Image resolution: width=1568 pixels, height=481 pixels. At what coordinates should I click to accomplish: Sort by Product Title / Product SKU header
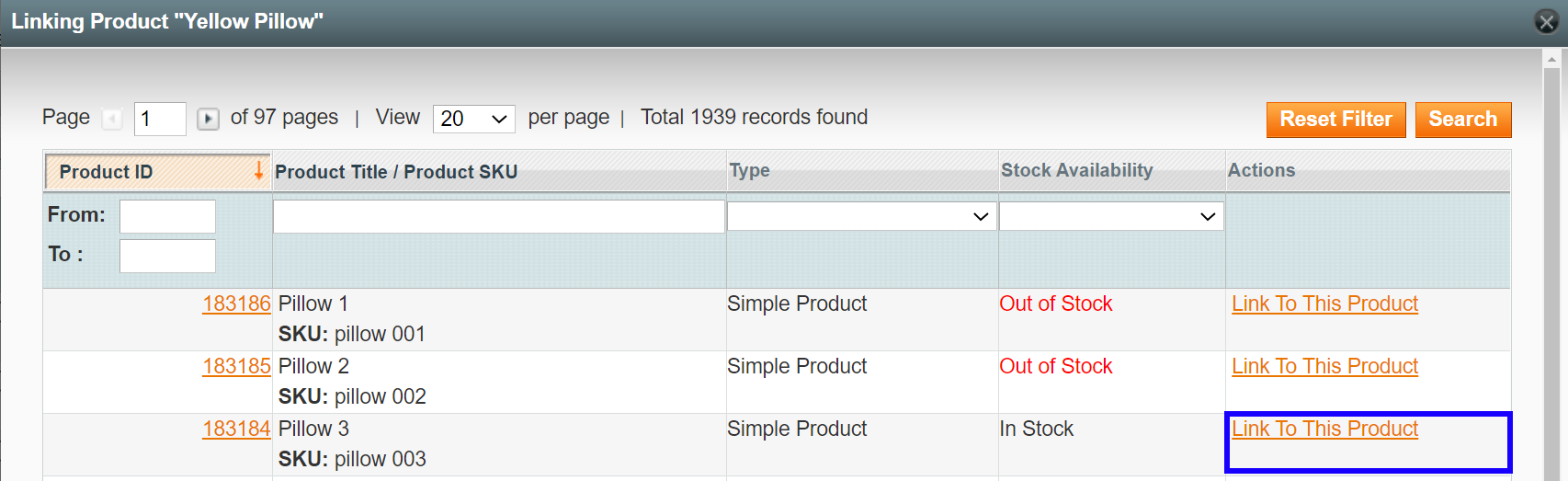coord(396,172)
